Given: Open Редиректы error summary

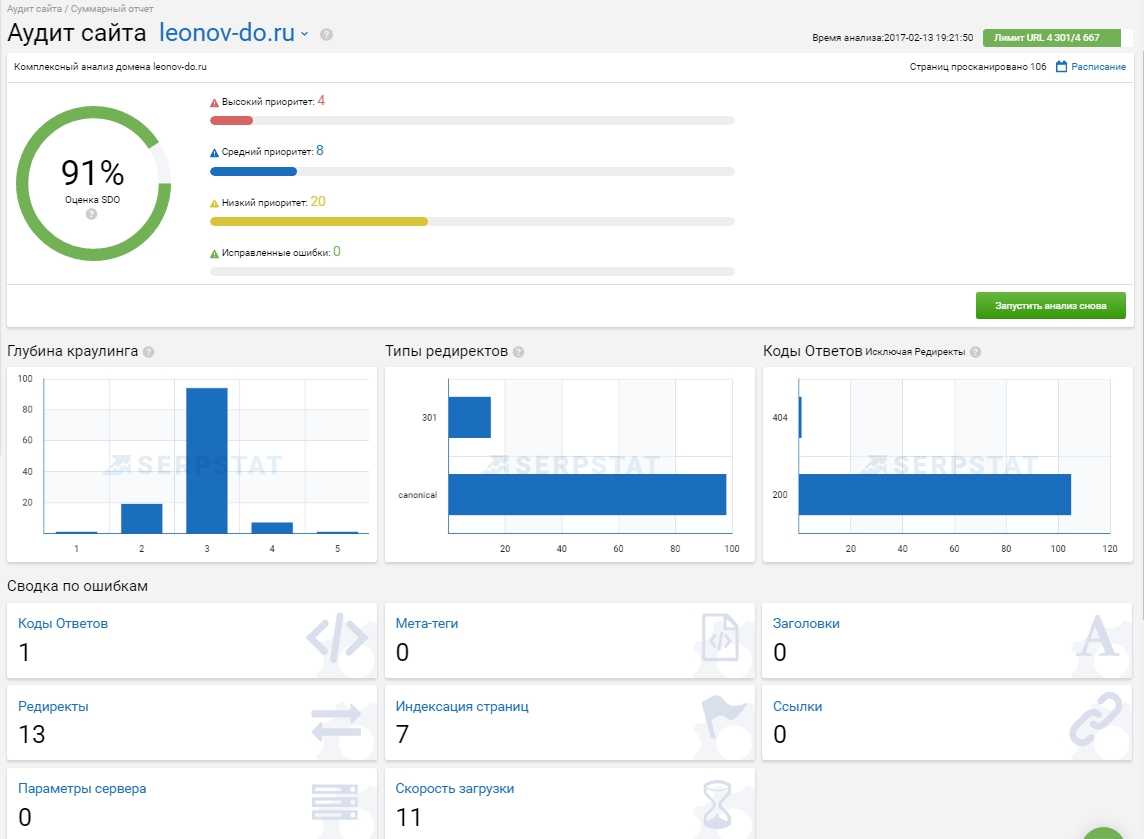Looking at the screenshot, I should click(53, 706).
